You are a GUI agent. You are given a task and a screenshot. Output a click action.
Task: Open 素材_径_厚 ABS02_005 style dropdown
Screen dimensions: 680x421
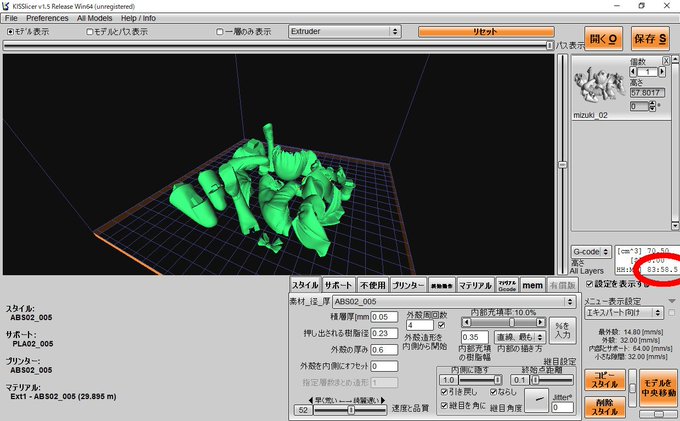[454, 301]
